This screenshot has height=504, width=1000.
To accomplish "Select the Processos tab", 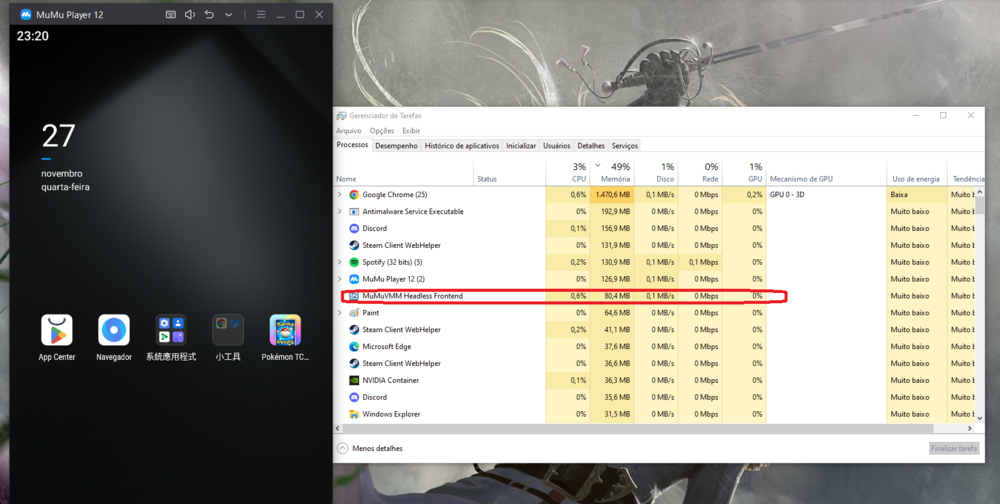I will click(x=353, y=145).
